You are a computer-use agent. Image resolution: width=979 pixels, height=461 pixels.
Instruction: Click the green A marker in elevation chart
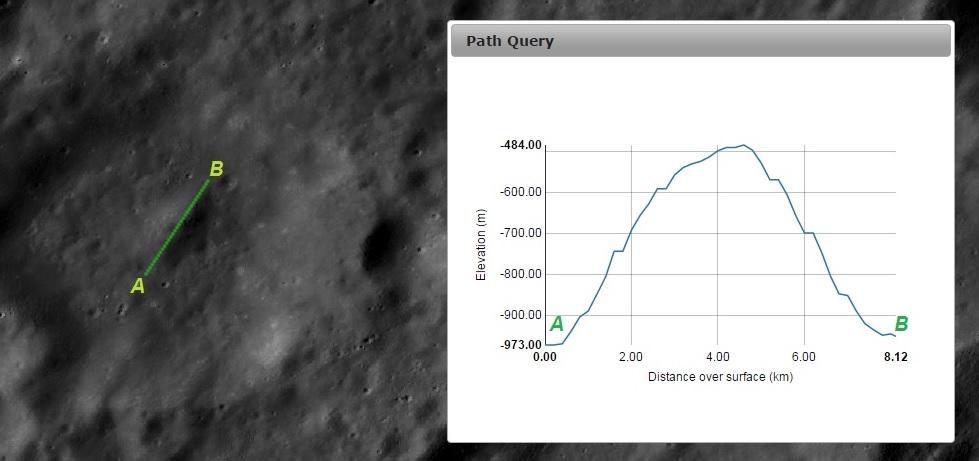557,324
